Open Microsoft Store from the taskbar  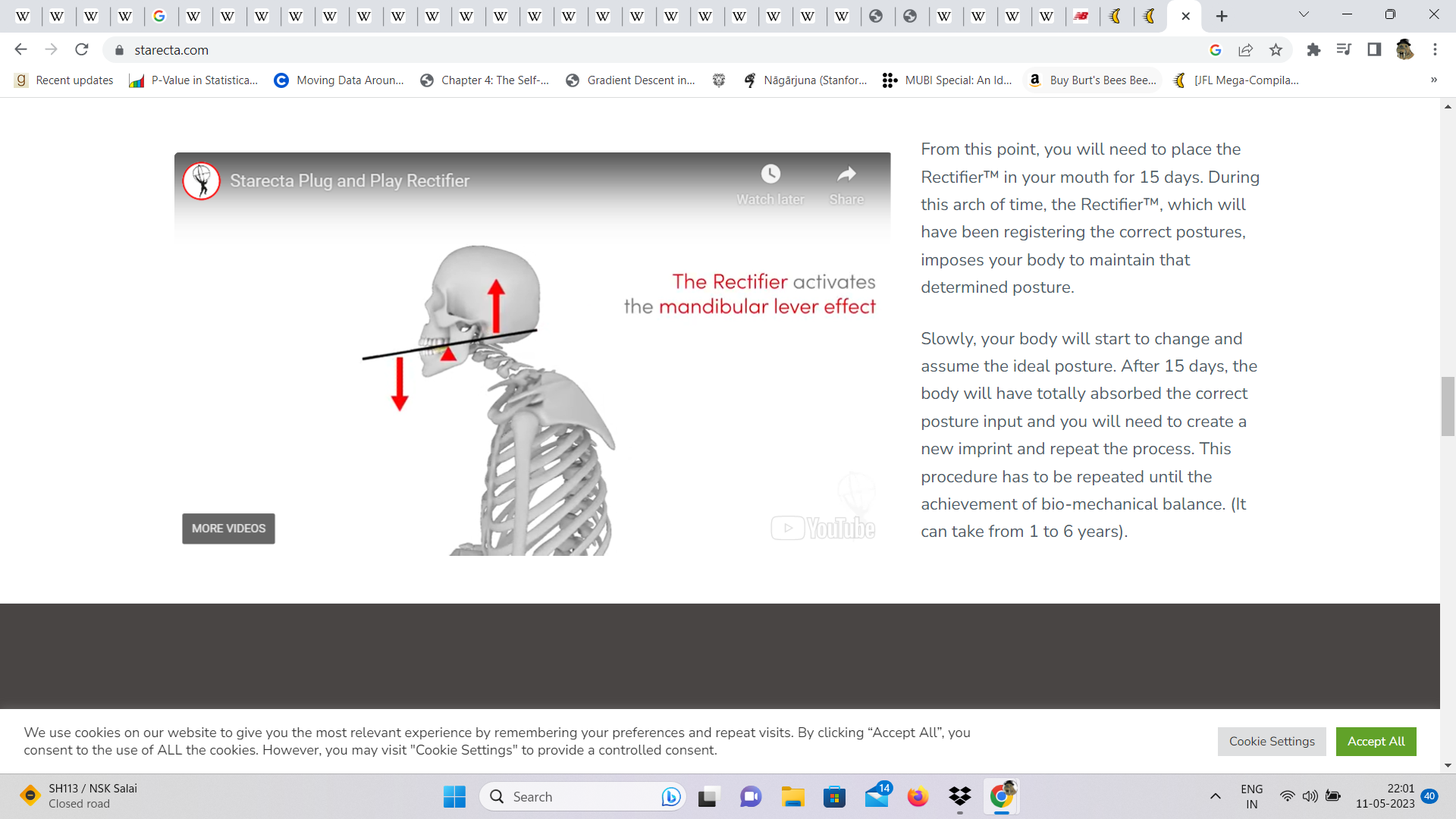(834, 796)
